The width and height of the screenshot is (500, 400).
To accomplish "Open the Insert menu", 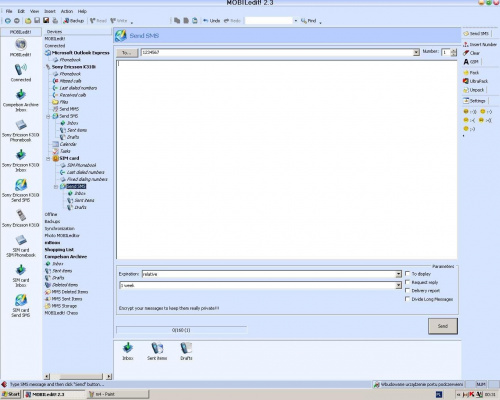I will 50,11.
